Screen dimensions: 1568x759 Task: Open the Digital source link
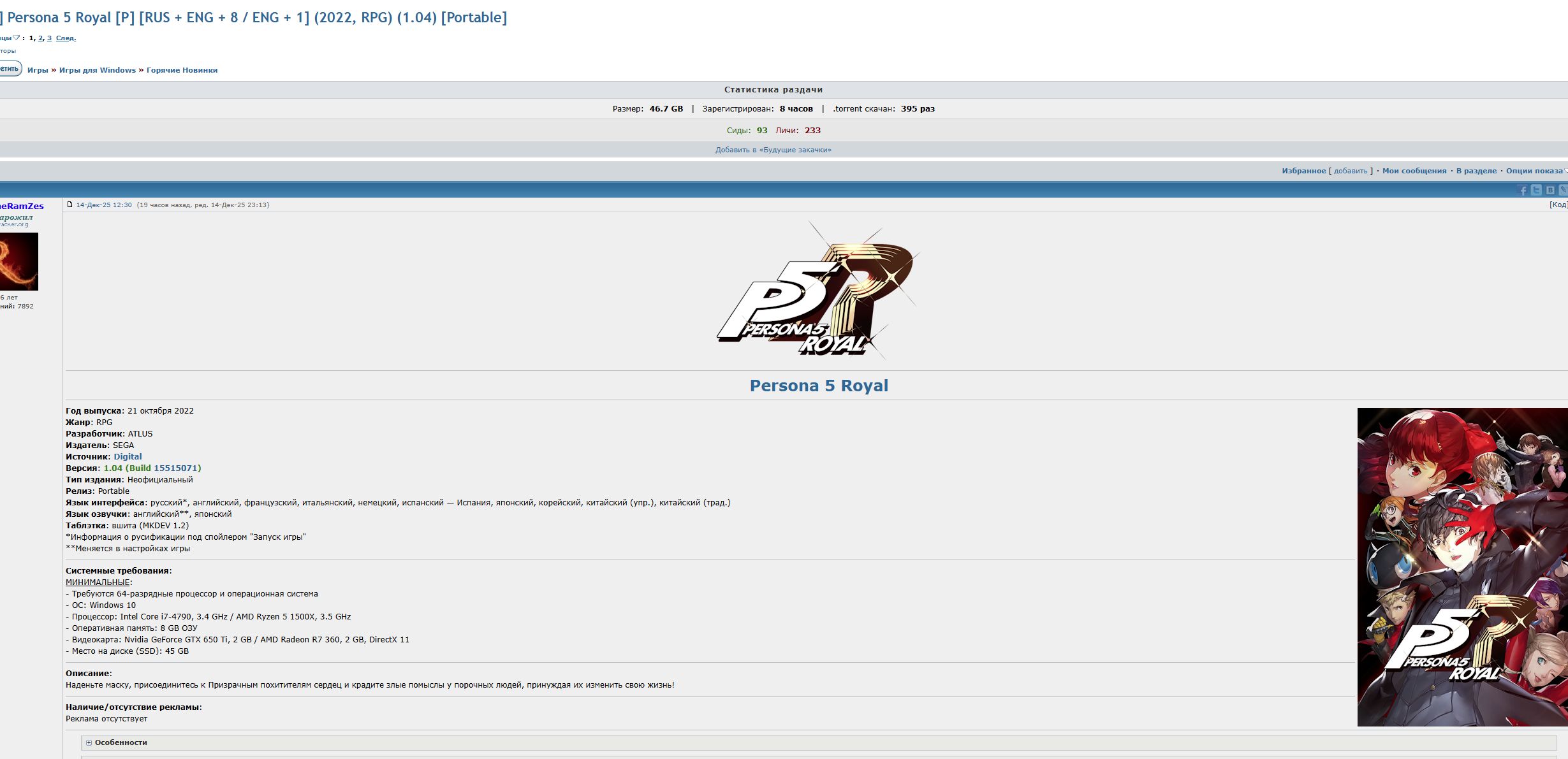pos(128,457)
